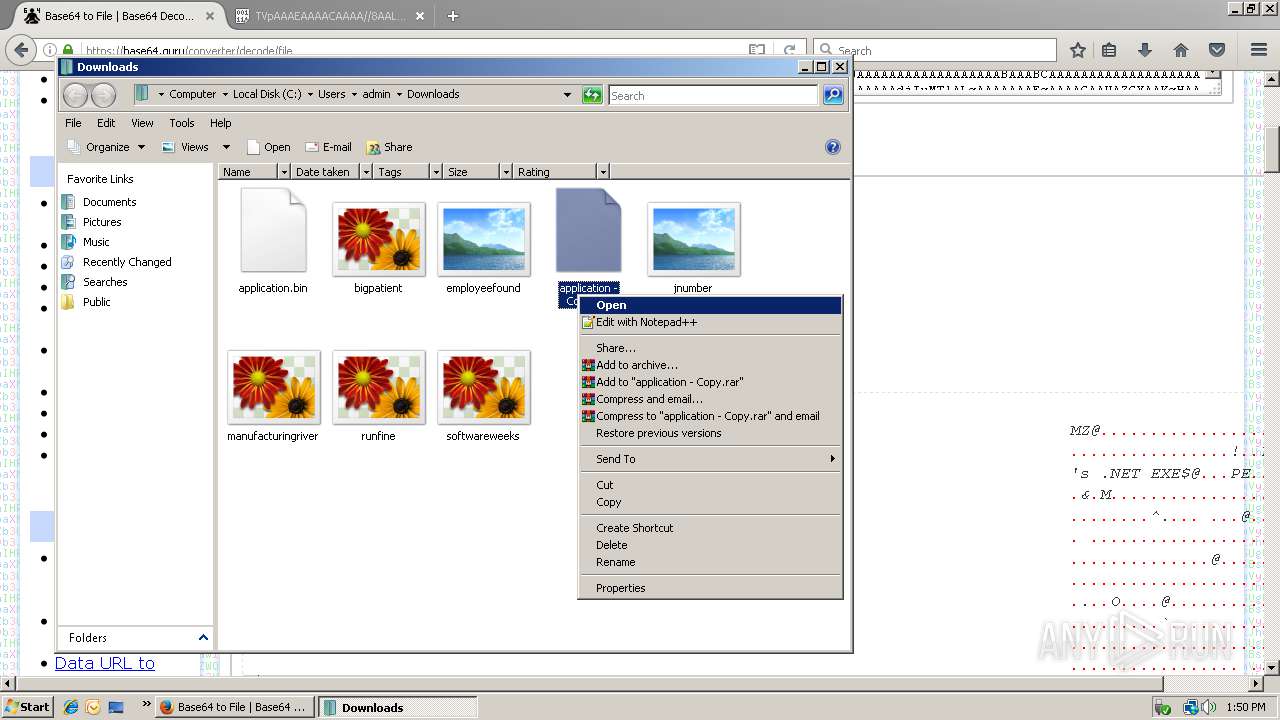Expand the Folders pane
The width and height of the screenshot is (1280, 720).
(203, 637)
